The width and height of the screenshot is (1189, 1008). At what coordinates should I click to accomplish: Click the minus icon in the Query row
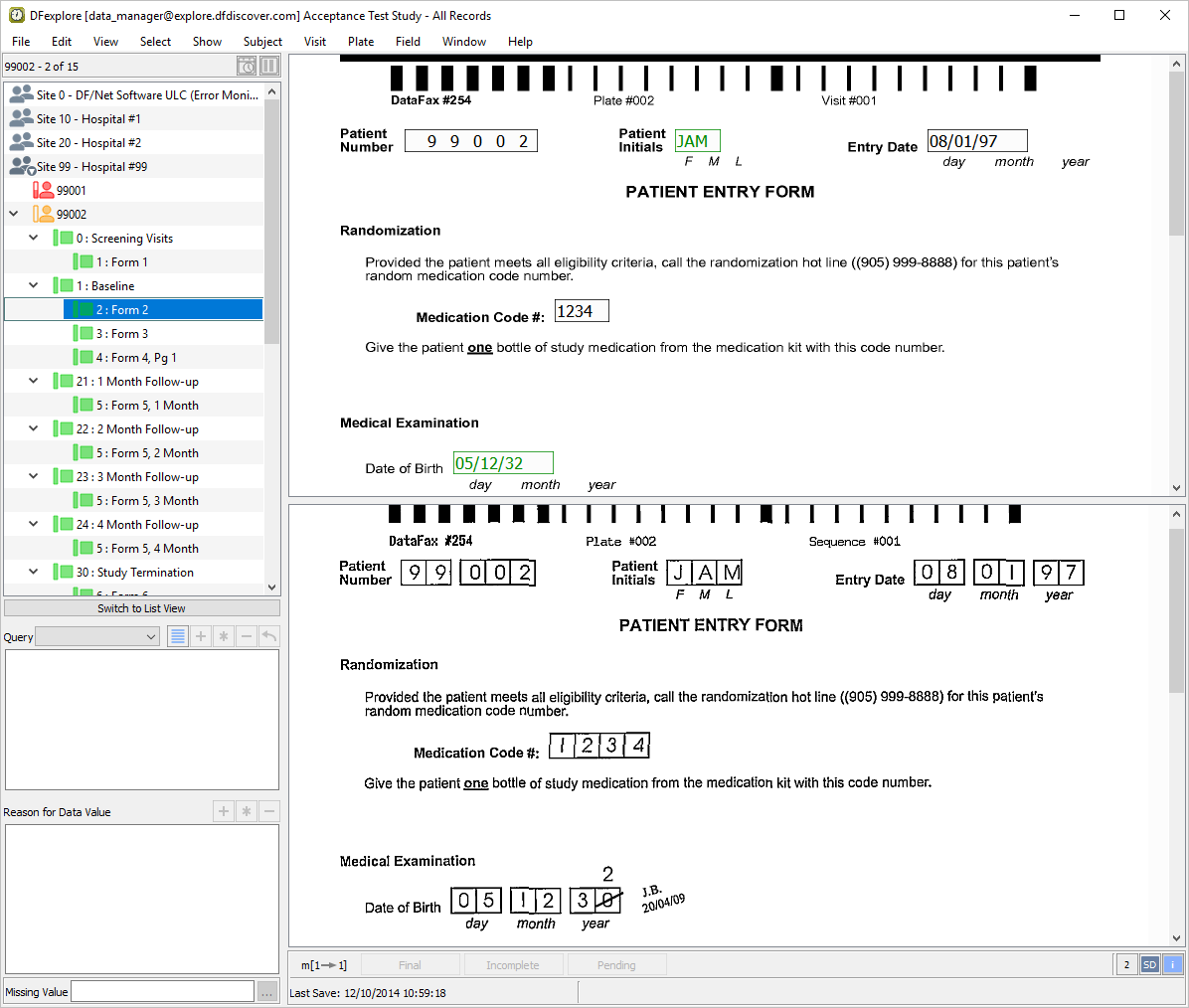(x=247, y=636)
